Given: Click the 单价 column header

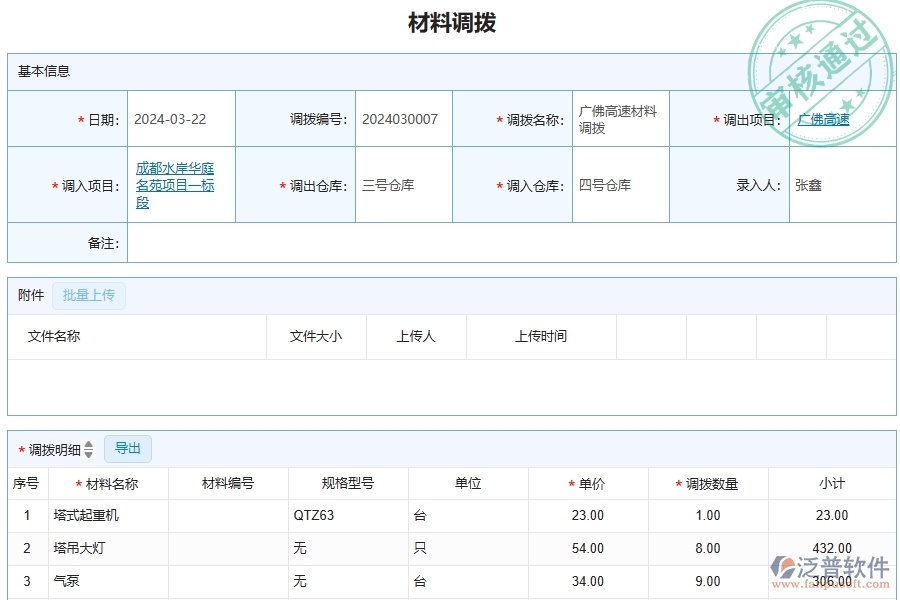Looking at the screenshot, I should coord(590,483).
